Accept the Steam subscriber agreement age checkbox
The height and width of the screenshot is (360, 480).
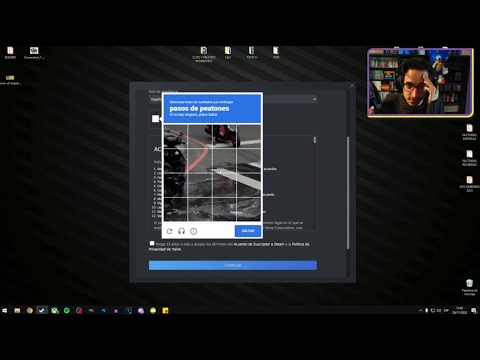[x=152, y=243]
